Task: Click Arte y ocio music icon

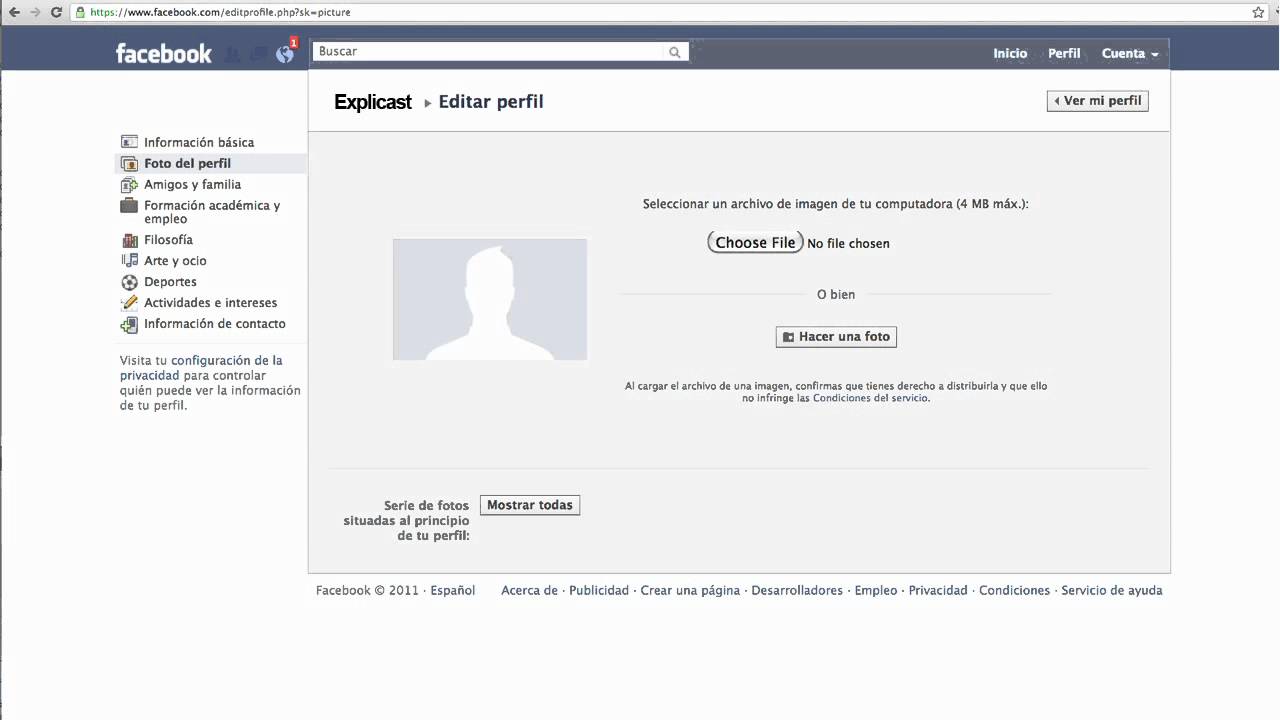Action: 129,261
